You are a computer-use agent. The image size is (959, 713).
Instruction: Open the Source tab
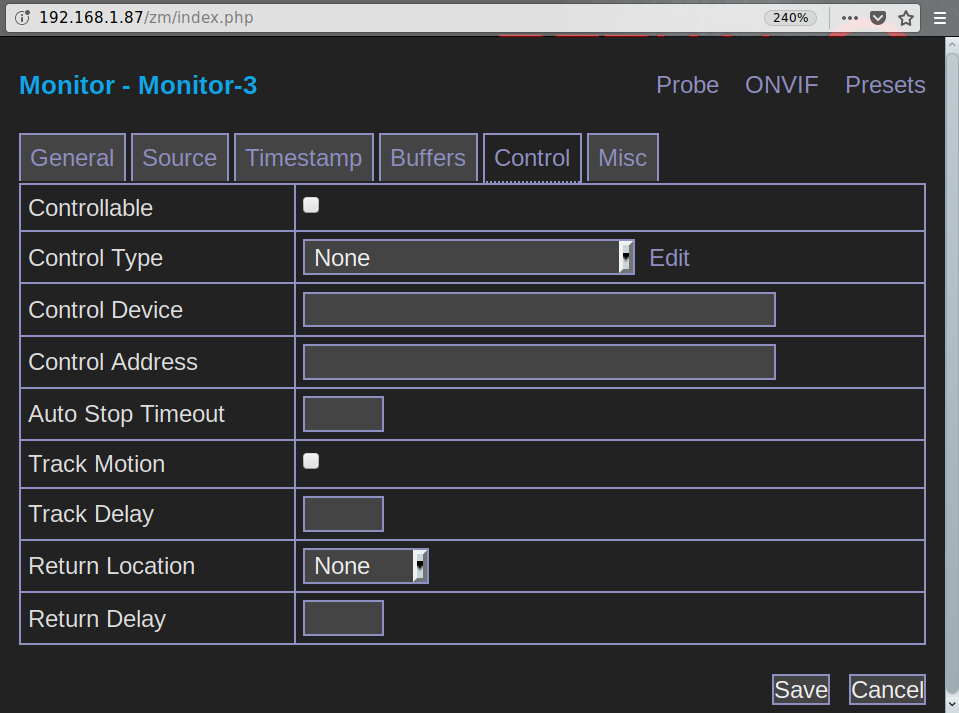tap(180, 158)
